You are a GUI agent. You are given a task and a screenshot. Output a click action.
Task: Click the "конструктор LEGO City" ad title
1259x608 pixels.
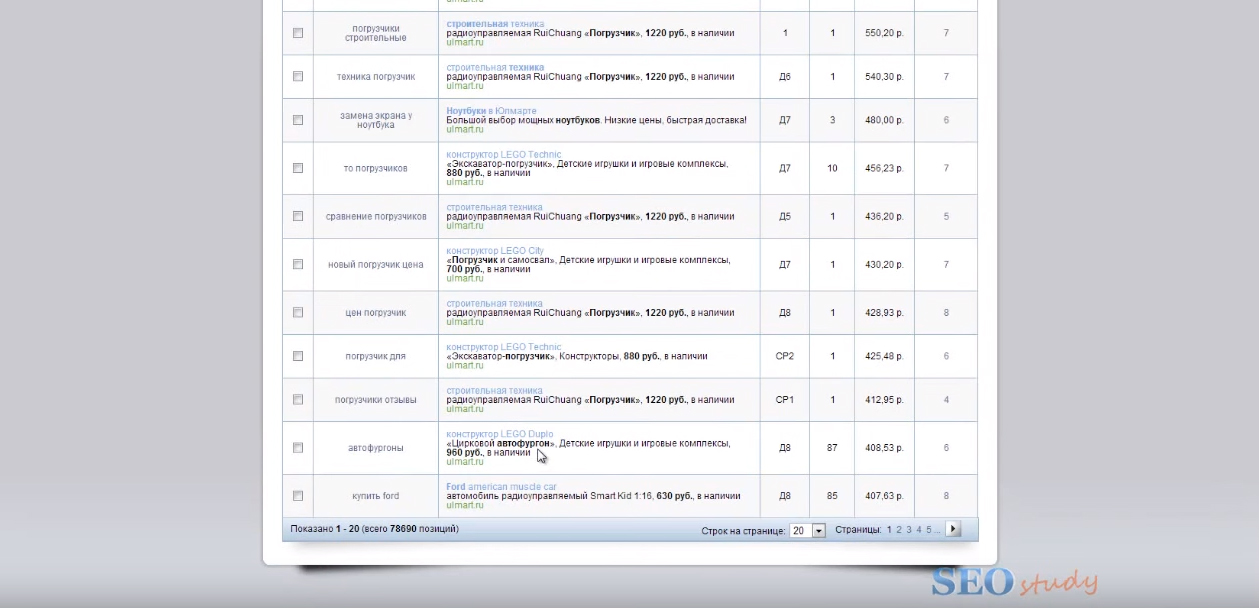click(495, 251)
